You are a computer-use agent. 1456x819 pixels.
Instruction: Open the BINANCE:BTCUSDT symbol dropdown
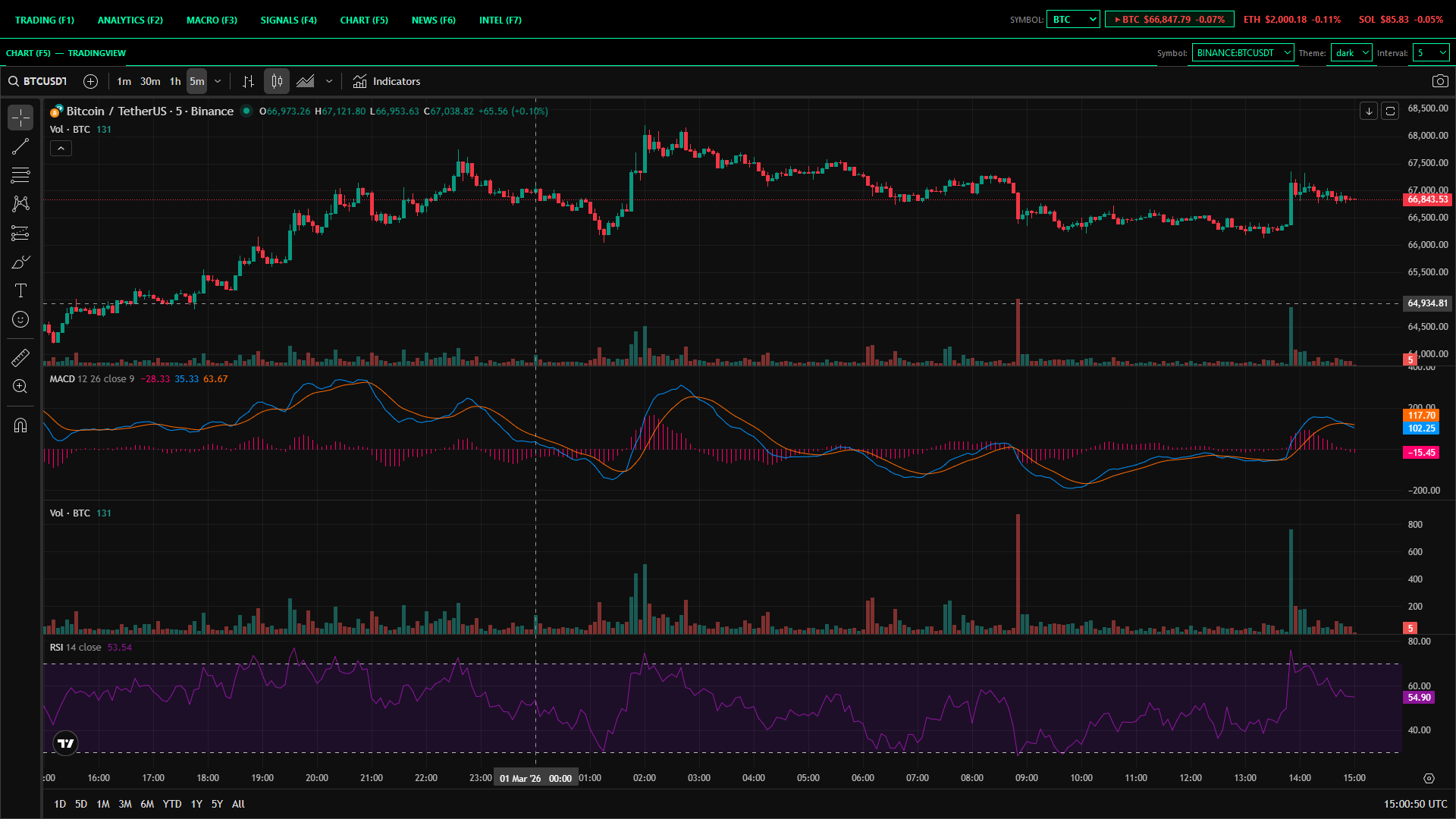tap(1242, 53)
